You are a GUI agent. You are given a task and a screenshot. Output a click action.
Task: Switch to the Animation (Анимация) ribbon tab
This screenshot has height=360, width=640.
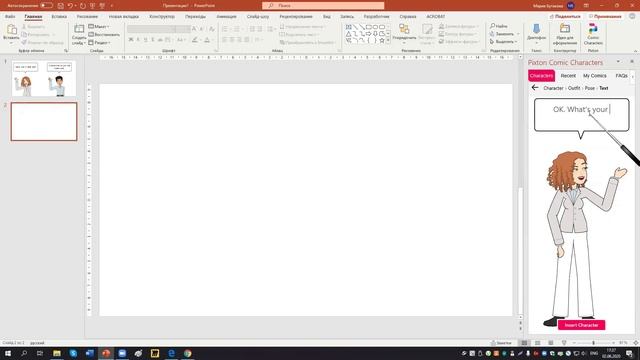pyautogui.click(x=227, y=17)
